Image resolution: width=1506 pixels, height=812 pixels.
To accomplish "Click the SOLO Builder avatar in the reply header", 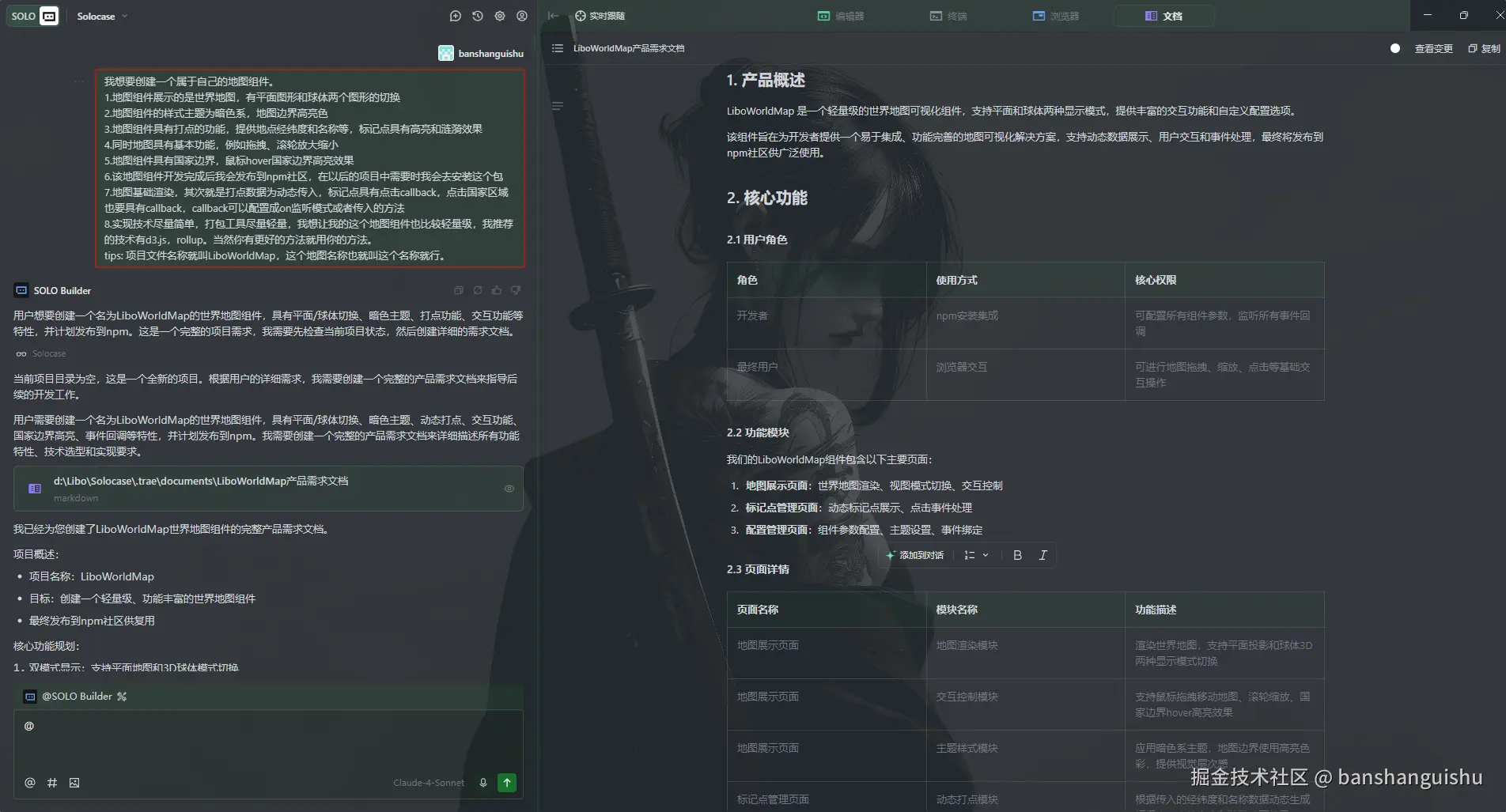I will pyautogui.click(x=21, y=290).
